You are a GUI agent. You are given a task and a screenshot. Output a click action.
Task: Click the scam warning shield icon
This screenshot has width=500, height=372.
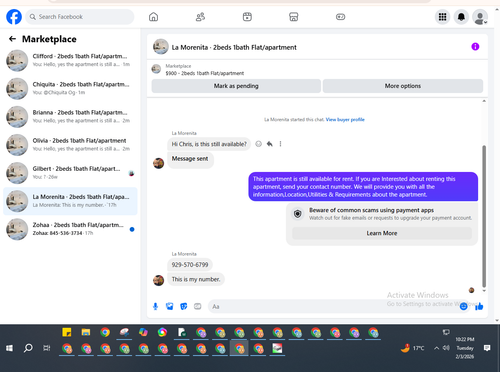click(298, 214)
